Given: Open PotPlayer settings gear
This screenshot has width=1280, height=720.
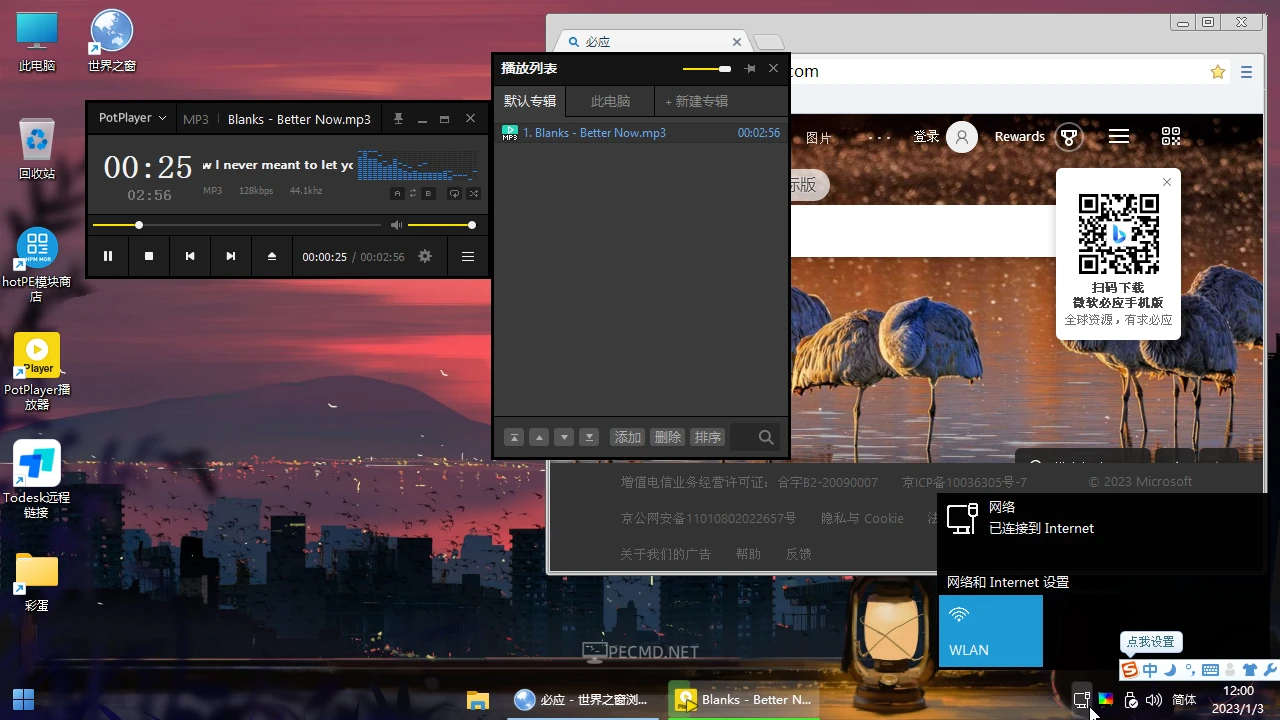Looking at the screenshot, I should pos(425,256).
